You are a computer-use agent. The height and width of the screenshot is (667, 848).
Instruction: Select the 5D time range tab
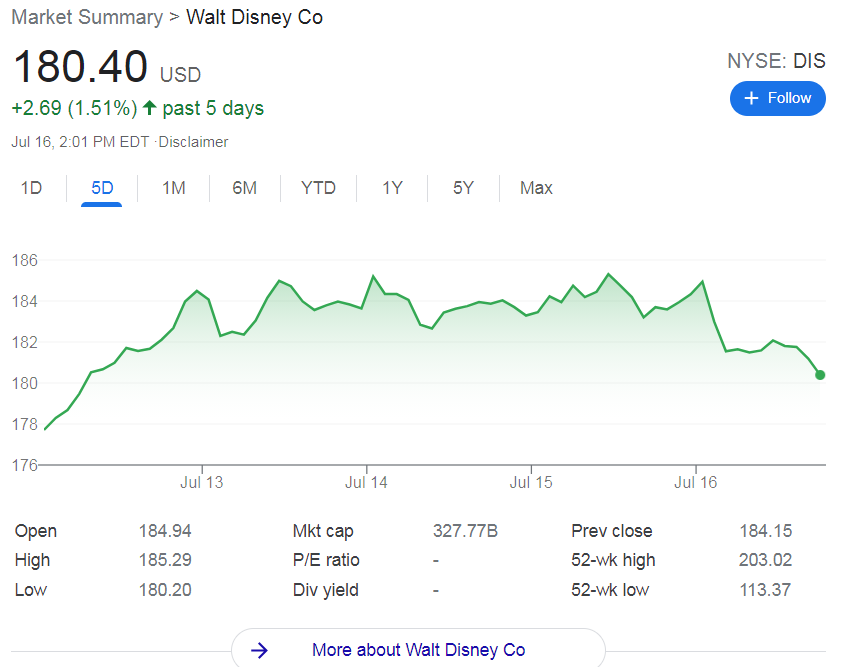[x=102, y=188]
